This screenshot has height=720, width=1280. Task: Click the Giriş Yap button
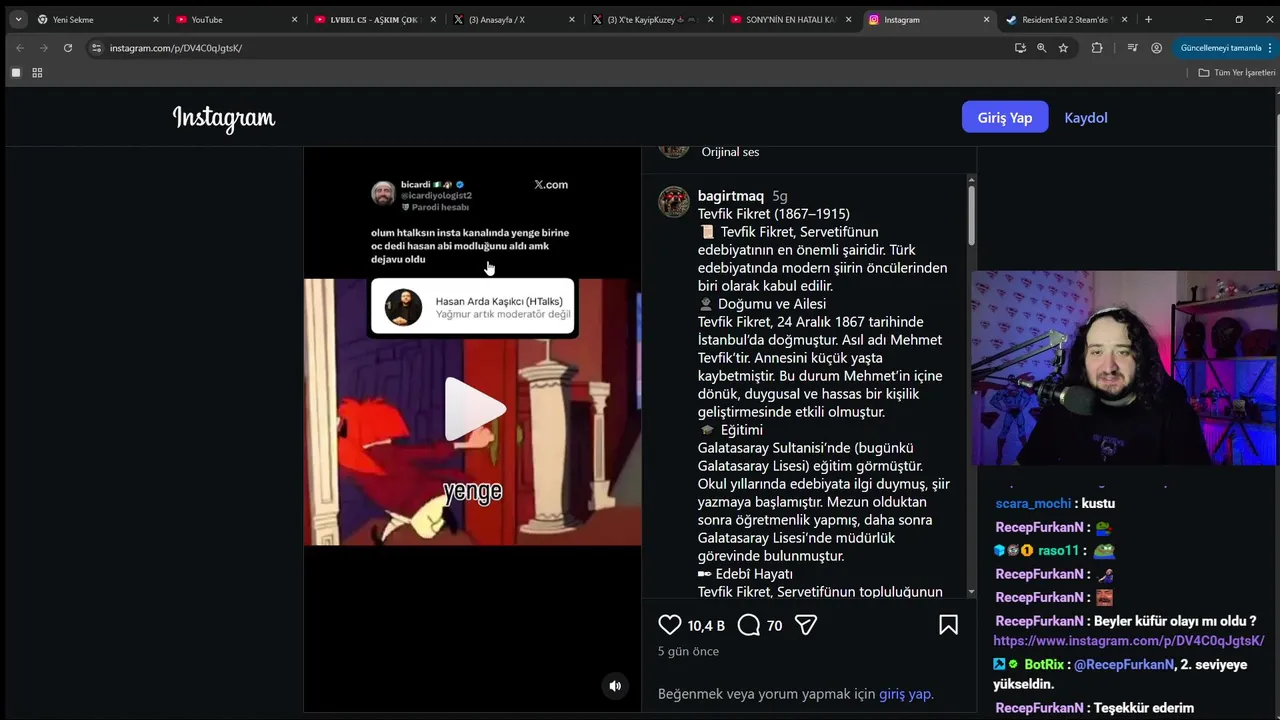pos(1005,117)
